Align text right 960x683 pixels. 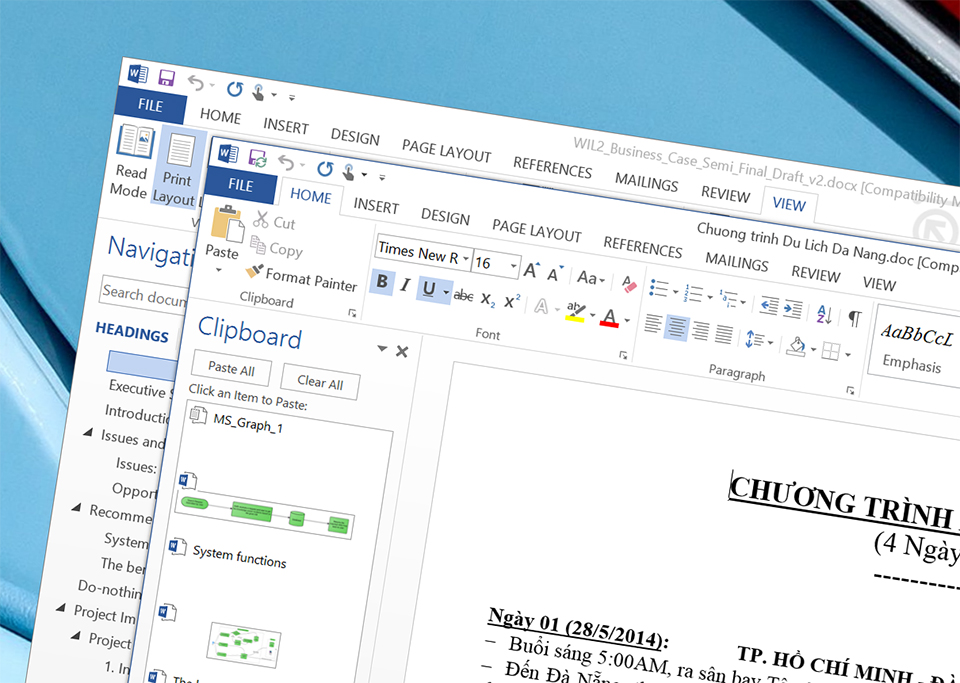point(700,331)
